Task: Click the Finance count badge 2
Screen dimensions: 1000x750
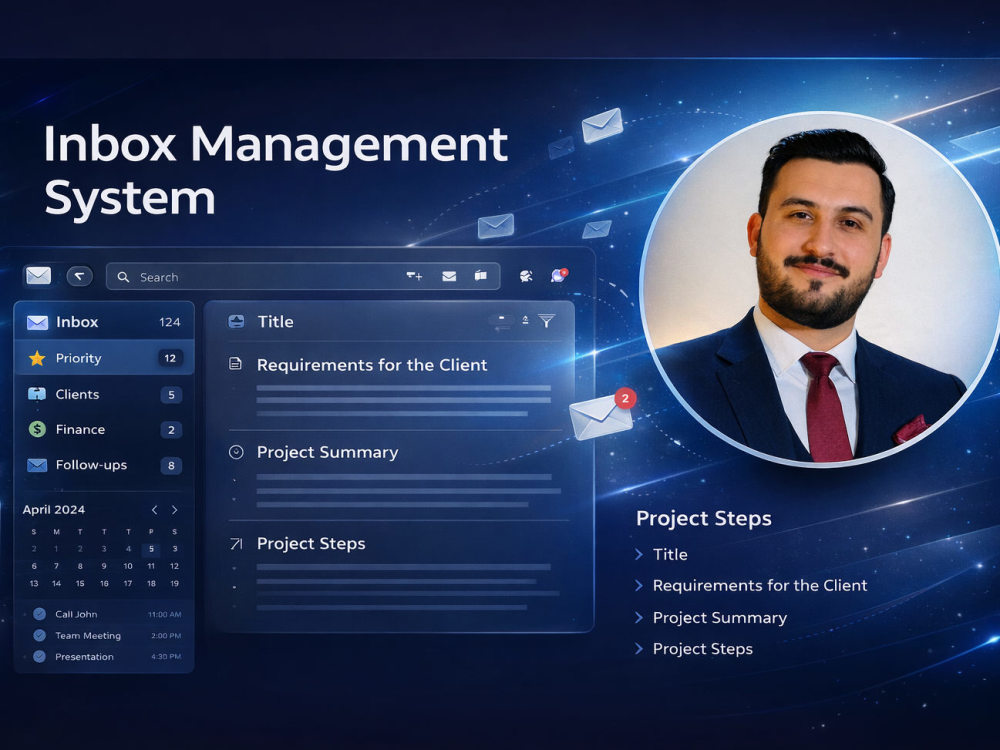Action: click(171, 430)
